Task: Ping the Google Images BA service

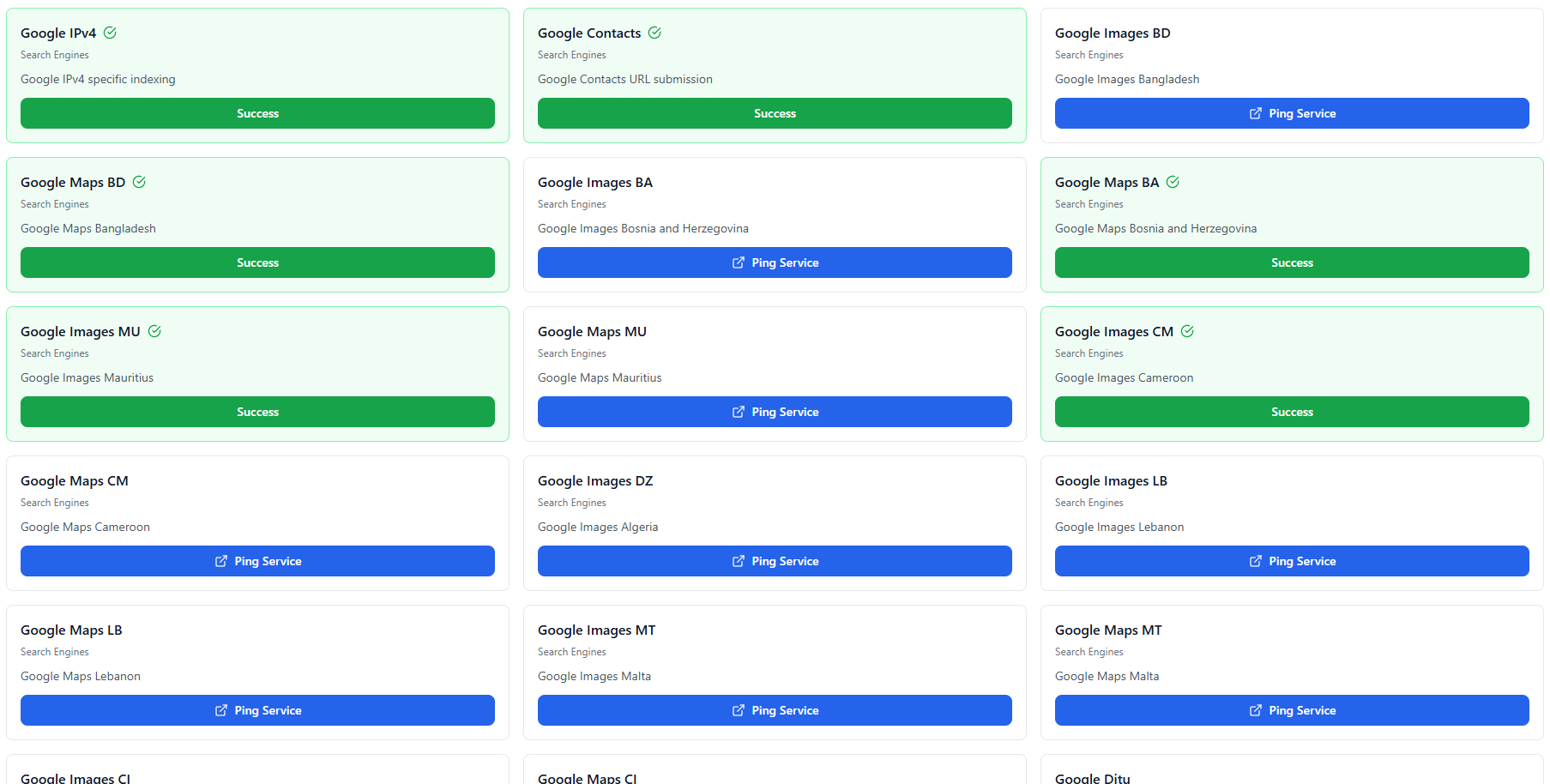Action: pos(774,262)
